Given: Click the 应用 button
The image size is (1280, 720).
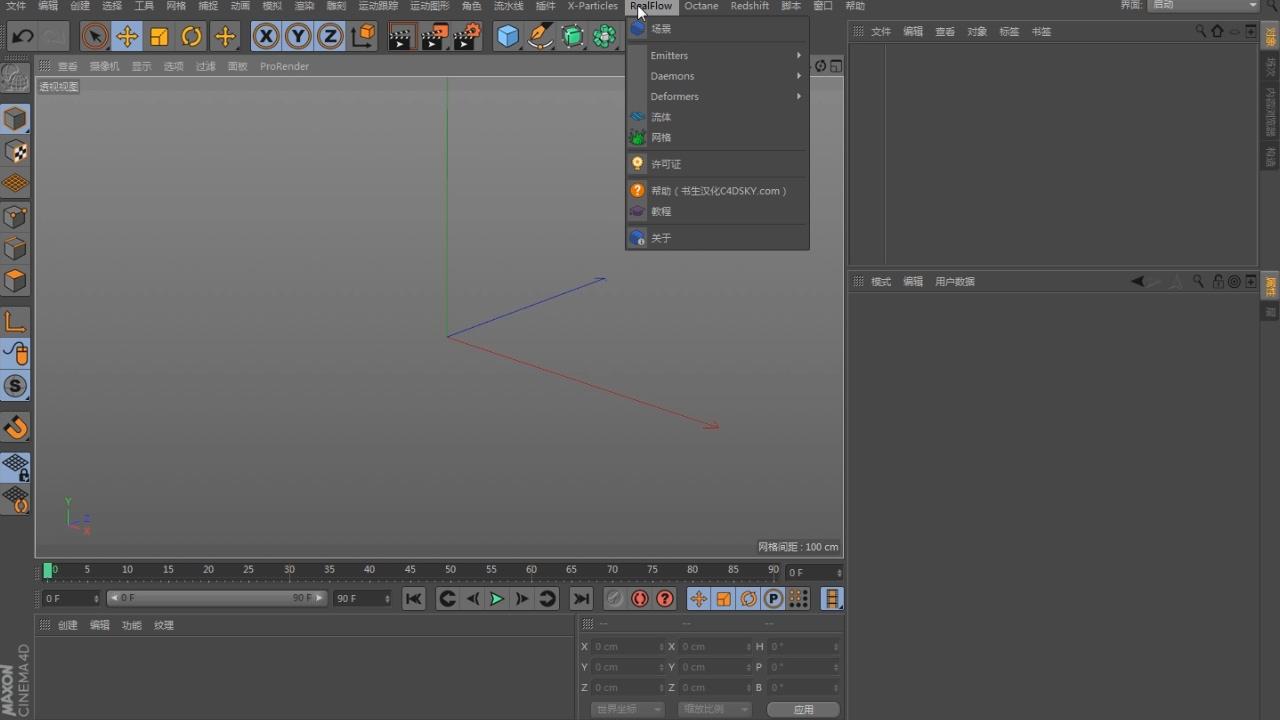Looking at the screenshot, I should pyautogui.click(x=803, y=708).
